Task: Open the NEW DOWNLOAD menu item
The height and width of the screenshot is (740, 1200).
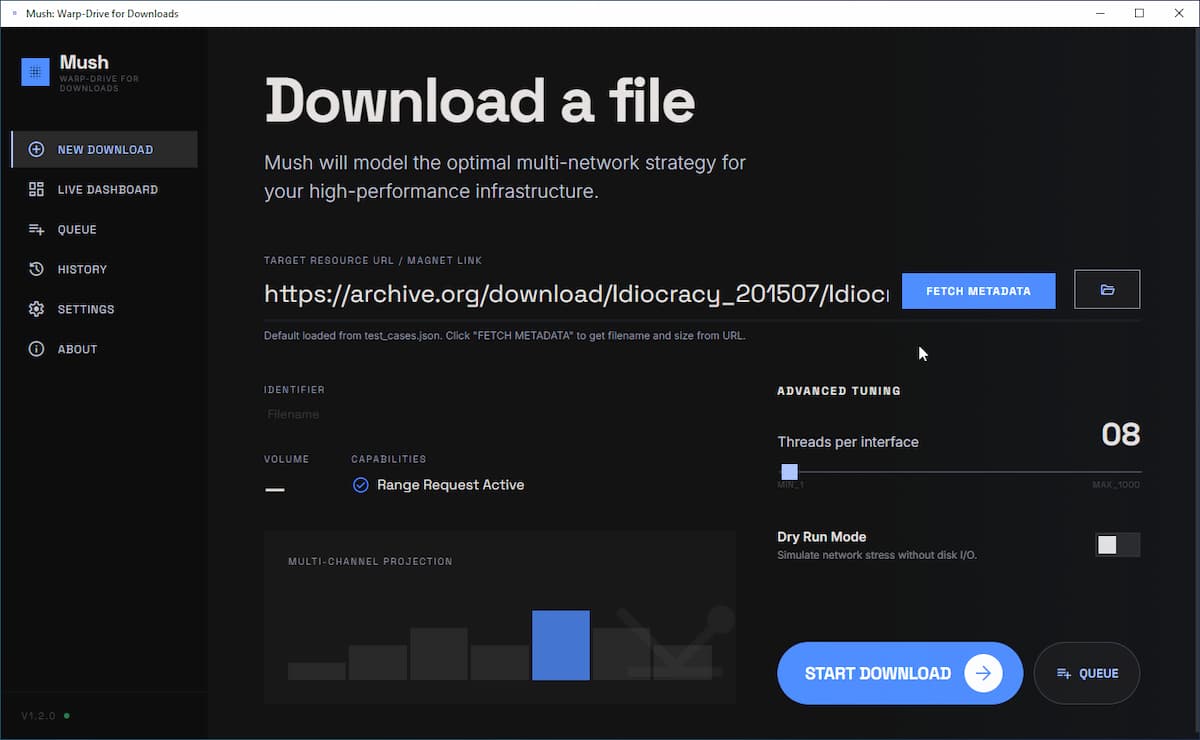Action: pos(105,149)
